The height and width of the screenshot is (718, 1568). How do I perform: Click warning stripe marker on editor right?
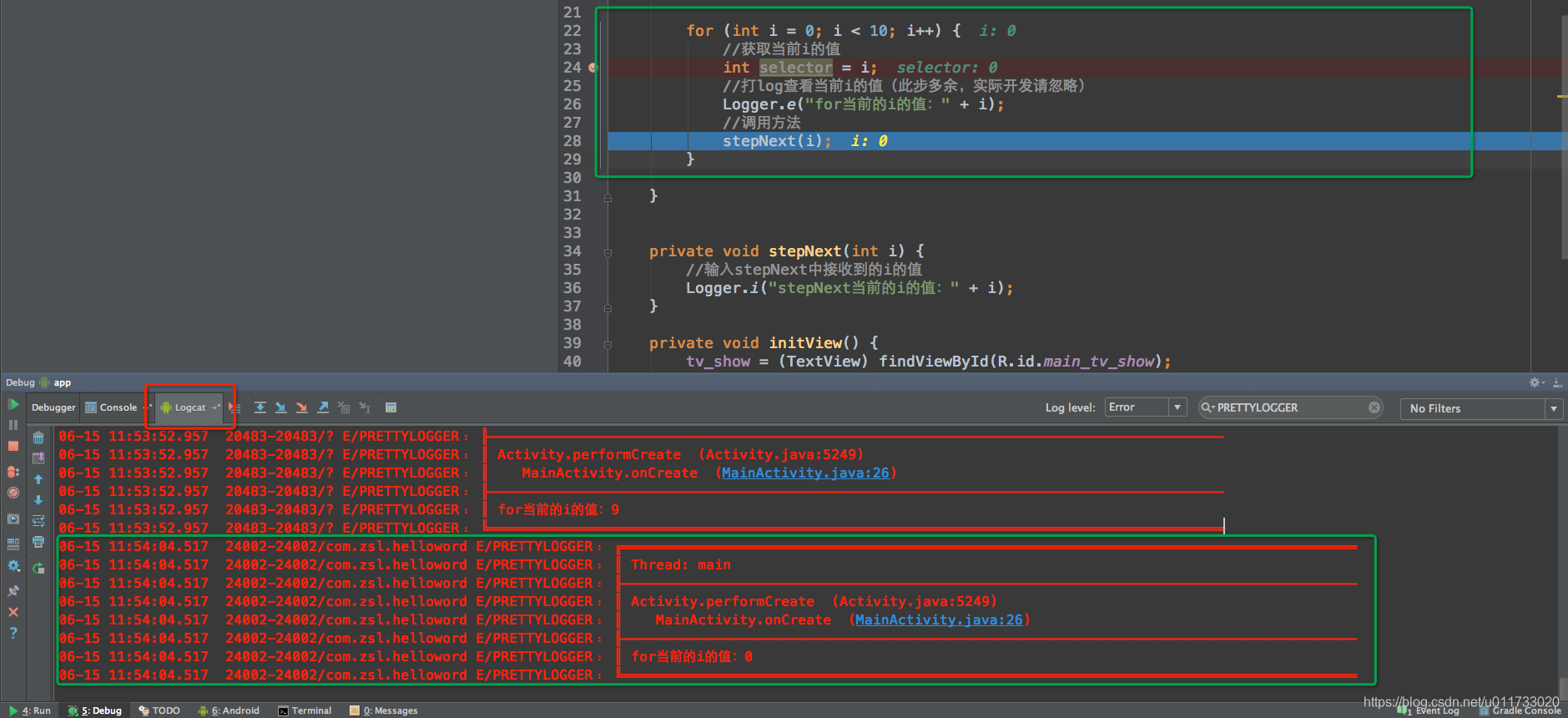point(1561,97)
